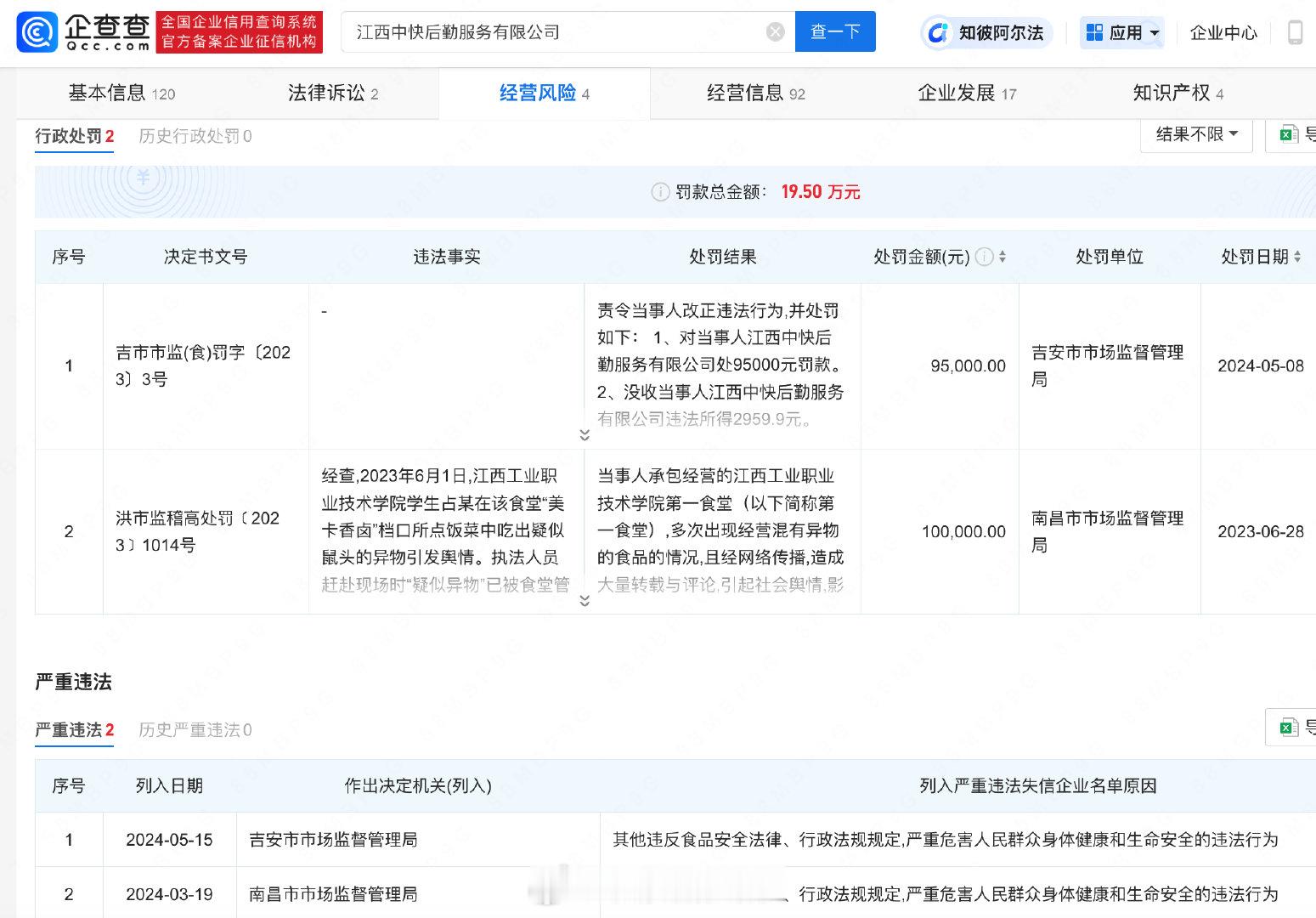
Task: Click the Qcc.com 企查查 logo
Action: pyautogui.click(x=84, y=31)
